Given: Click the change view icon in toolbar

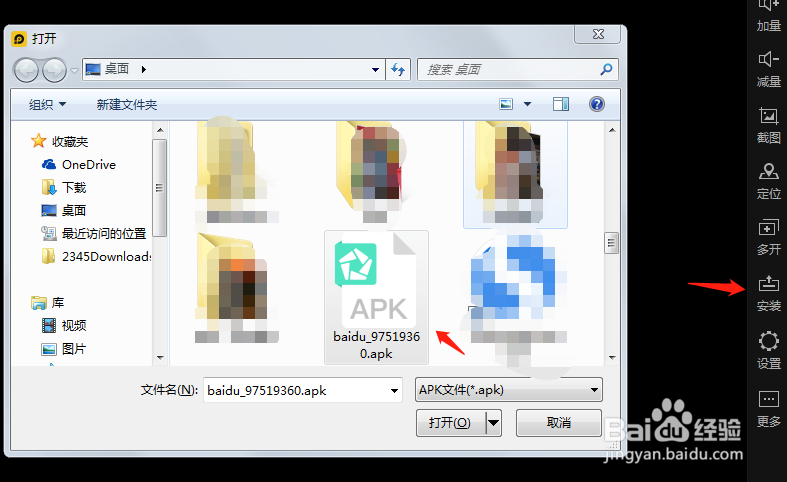Looking at the screenshot, I should coord(506,104).
